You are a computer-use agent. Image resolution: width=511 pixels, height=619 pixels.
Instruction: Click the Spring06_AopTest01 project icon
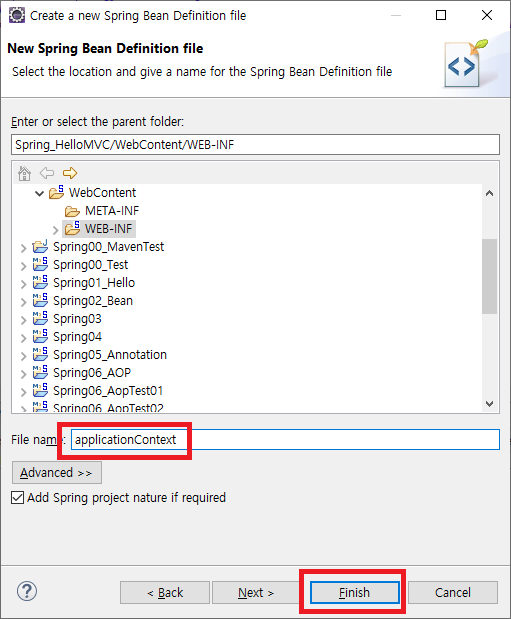click(40, 390)
